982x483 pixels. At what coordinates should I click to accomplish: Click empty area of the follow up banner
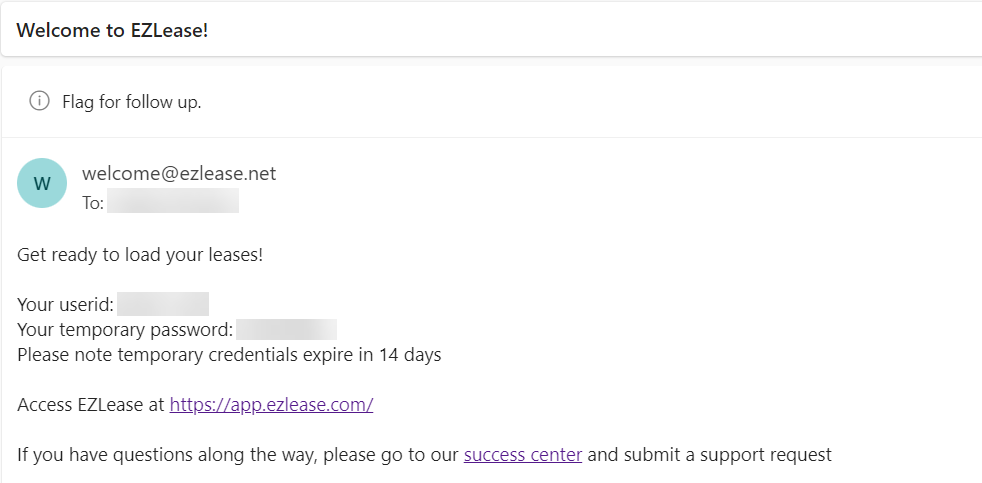click(595, 101)
